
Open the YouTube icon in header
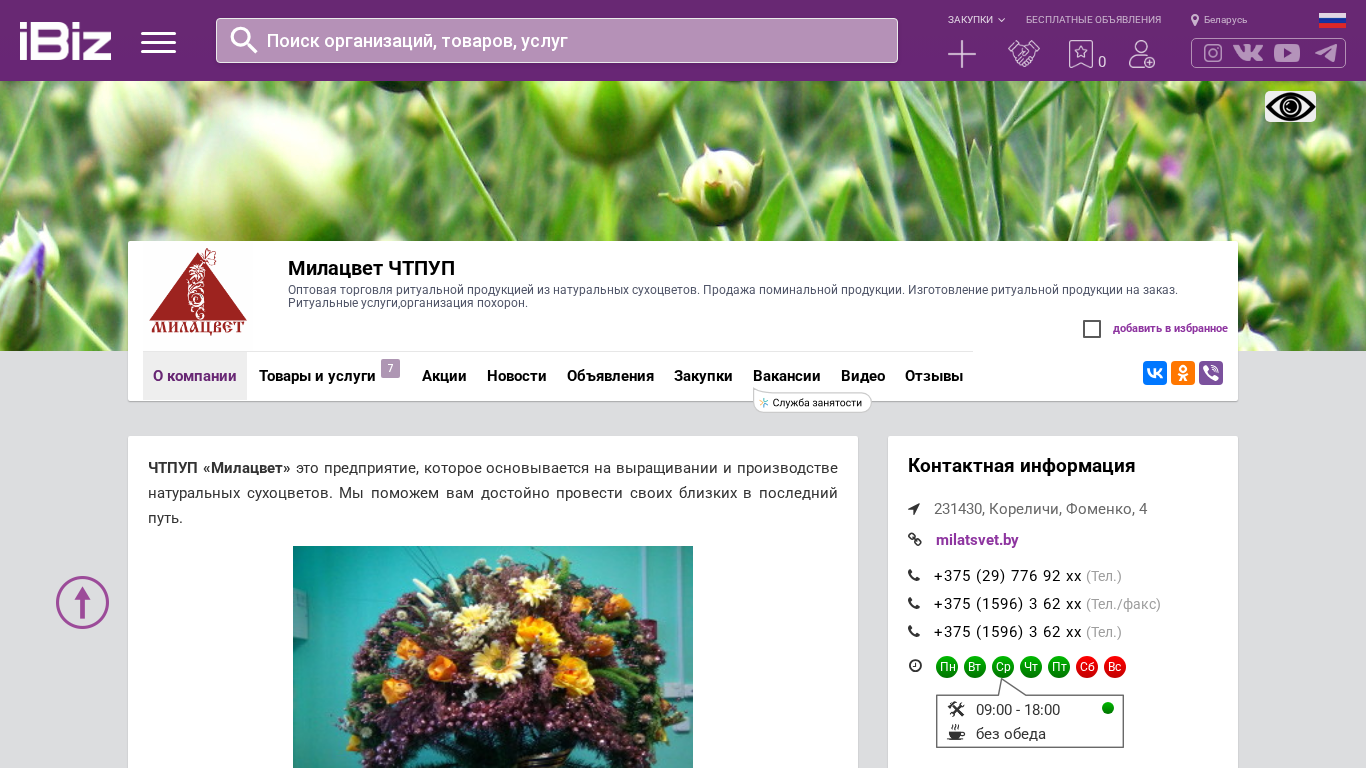click(1287, 53)
